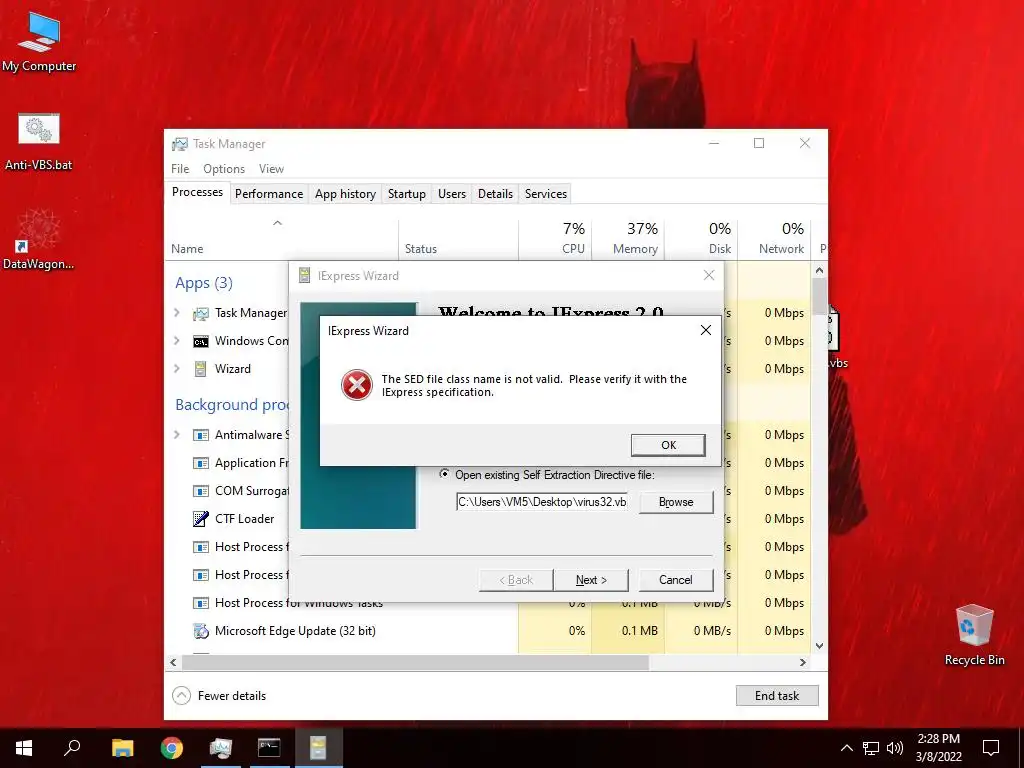Click OK in the IExpress error dialog
The height and width of the screenshot is (768, 1024).
(667, 445)
